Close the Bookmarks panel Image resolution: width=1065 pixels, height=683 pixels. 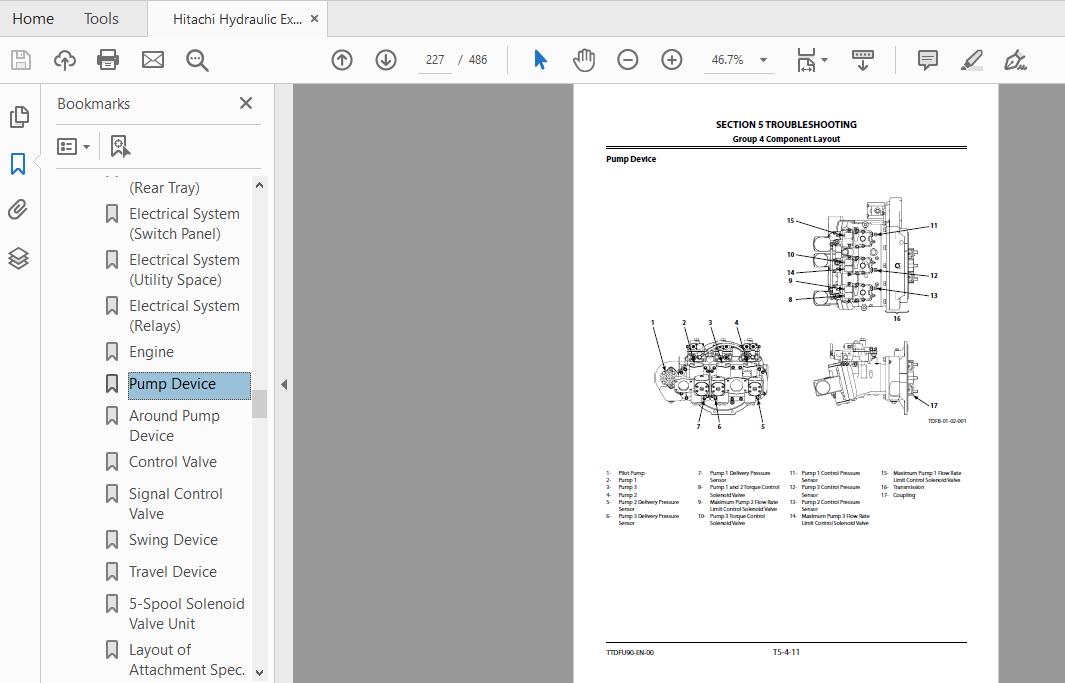(x=246, y=103)
